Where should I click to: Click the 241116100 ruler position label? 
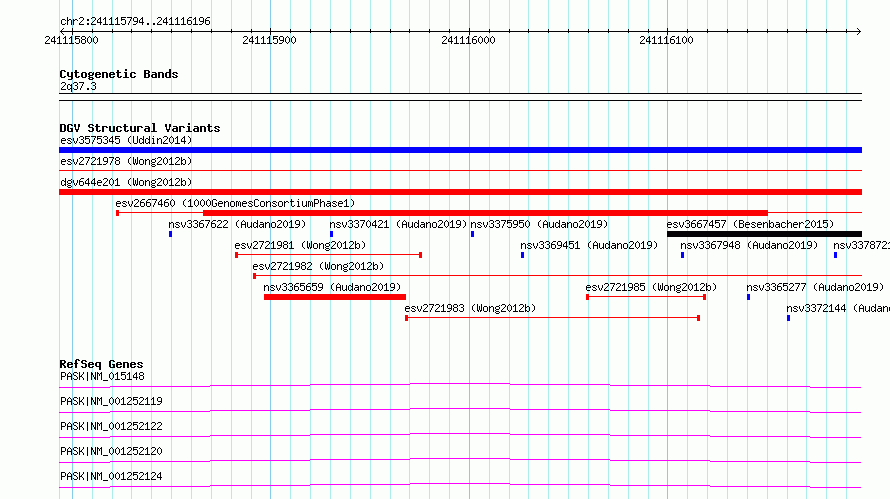(666, 40)
